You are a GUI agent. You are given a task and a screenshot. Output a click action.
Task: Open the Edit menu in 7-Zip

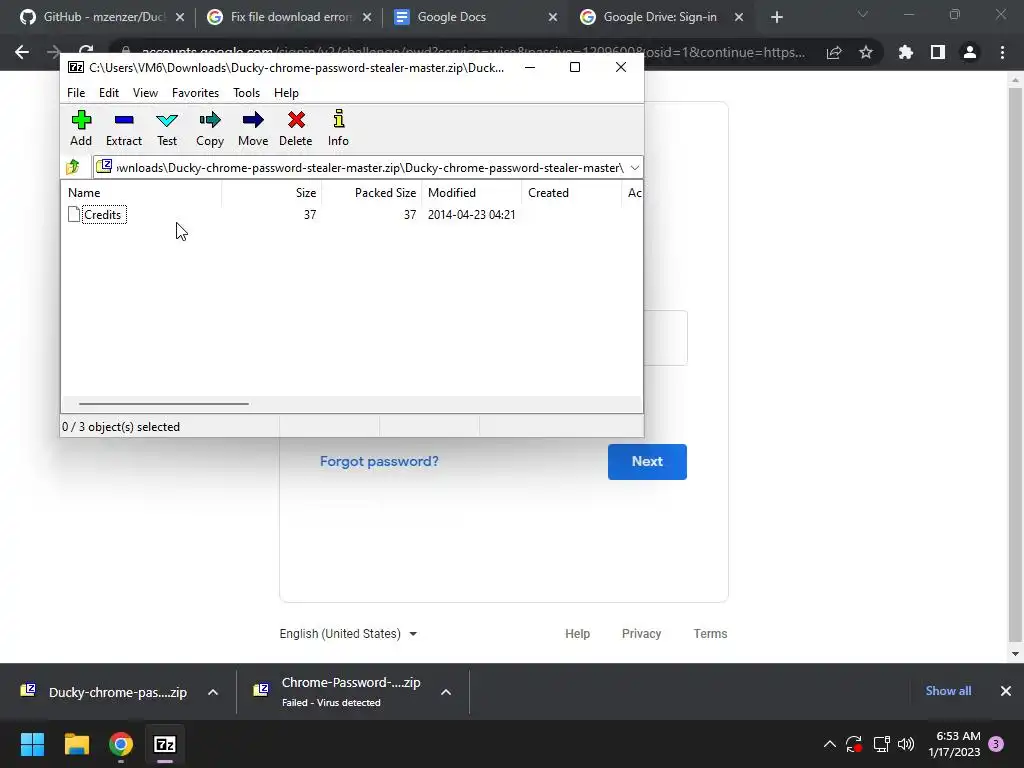coord(108,93)
